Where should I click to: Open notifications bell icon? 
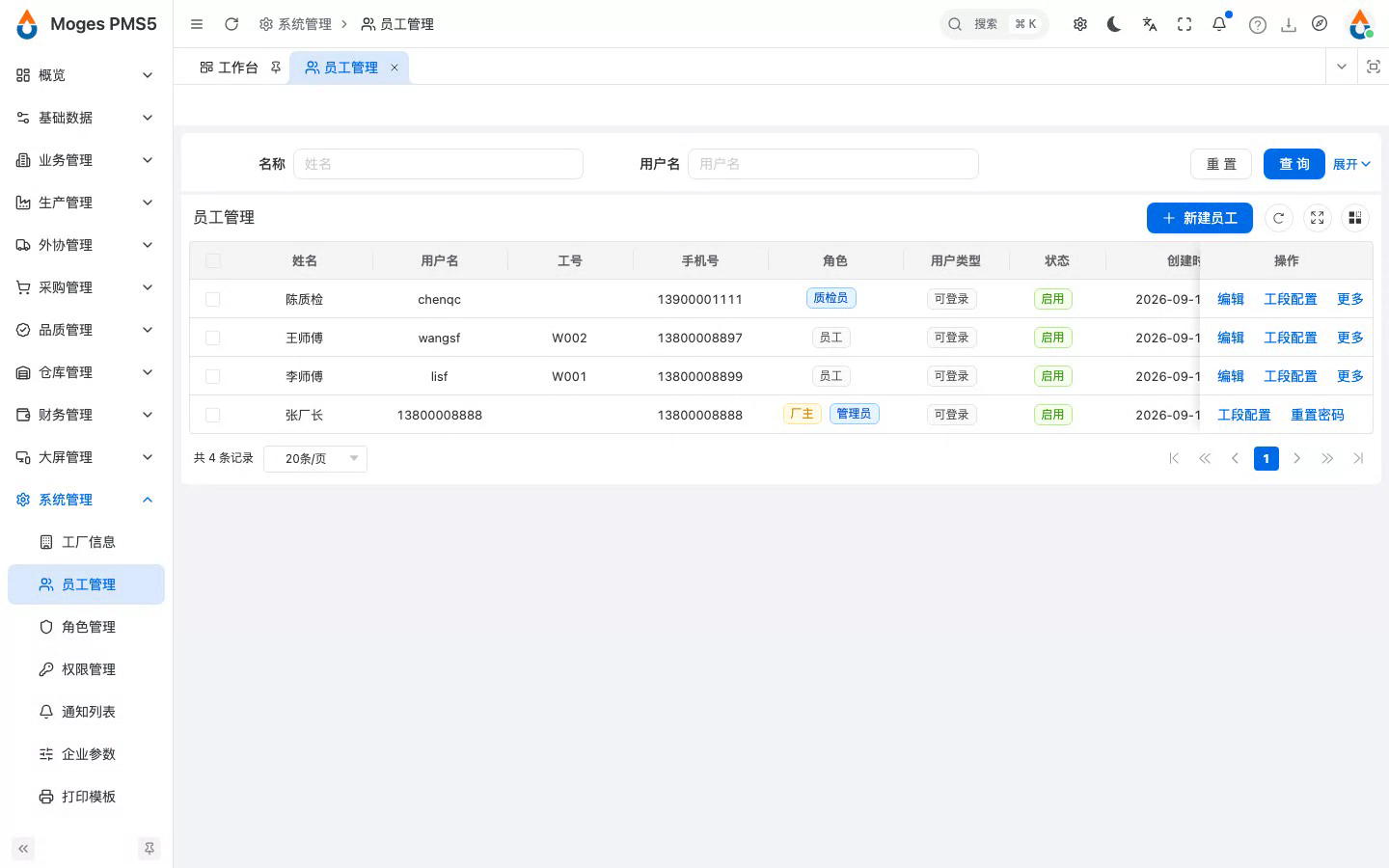(1219, 24)
